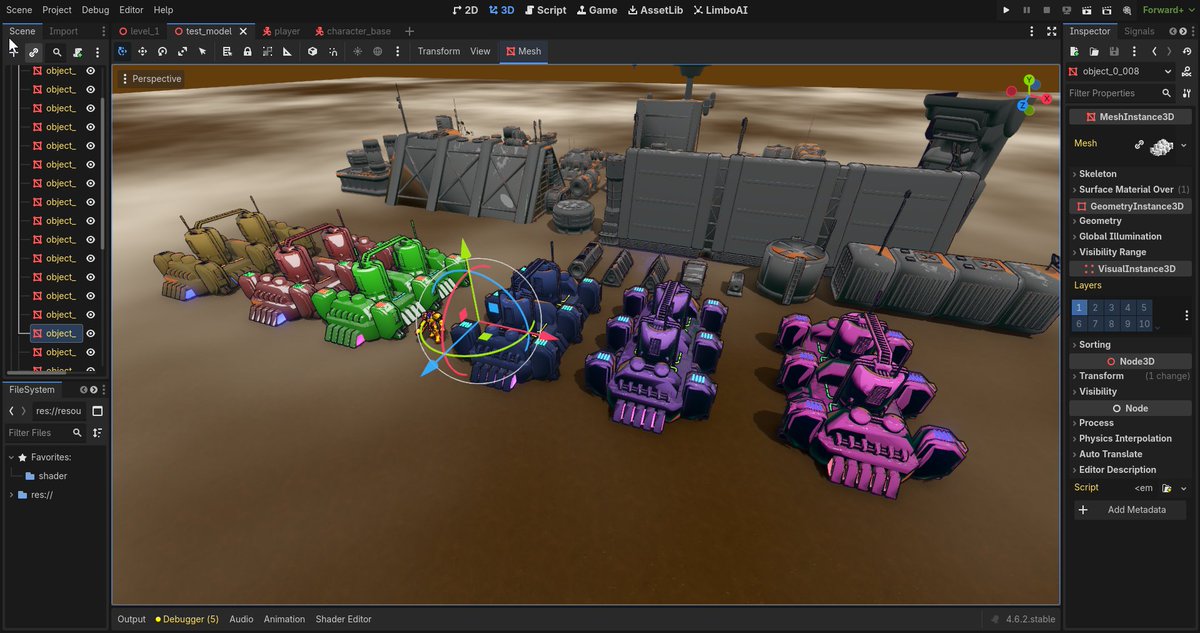Click the Remote Deploy icon
Screen dimensions: 1200x633
click(1067, 10)
